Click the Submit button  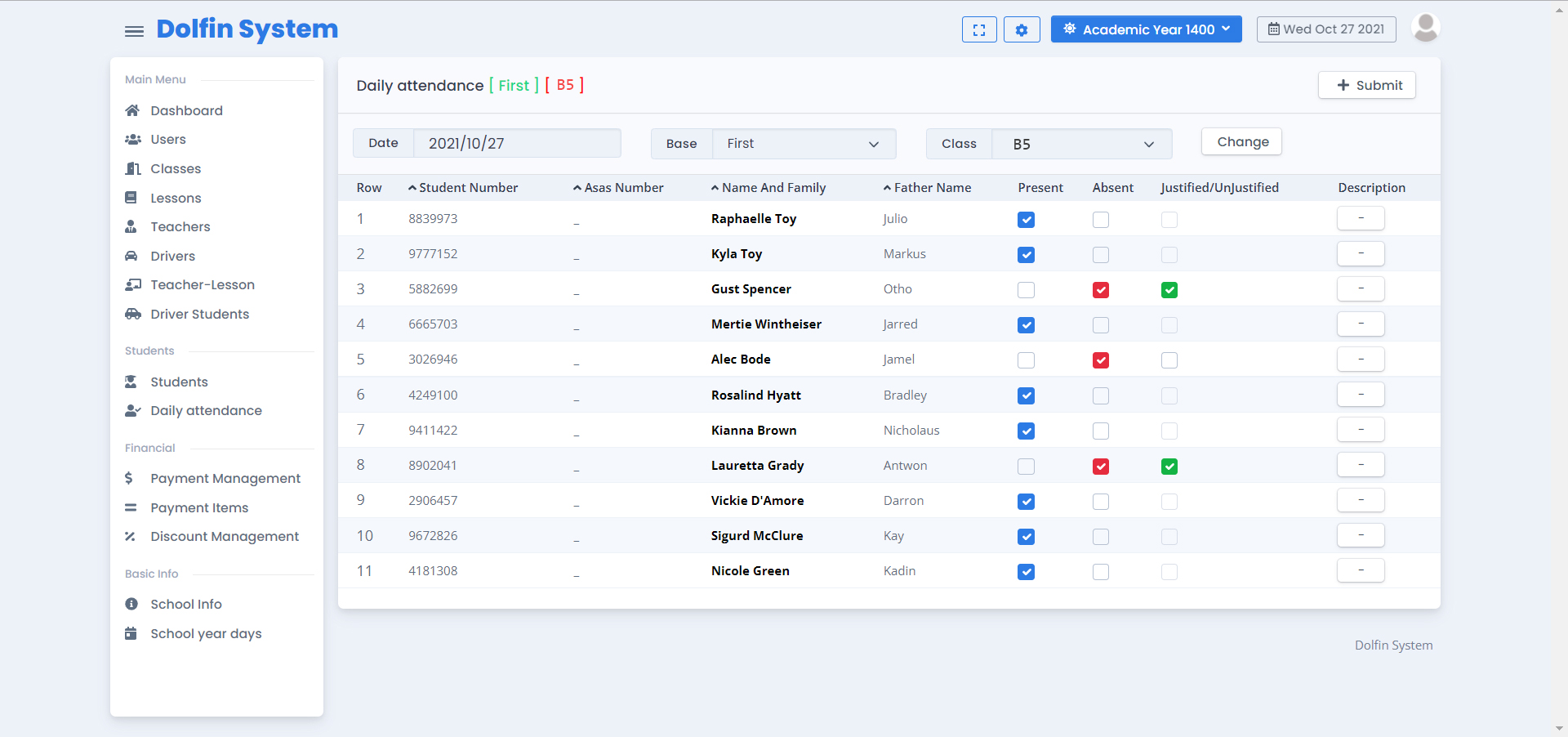[x=1366, y=85]
